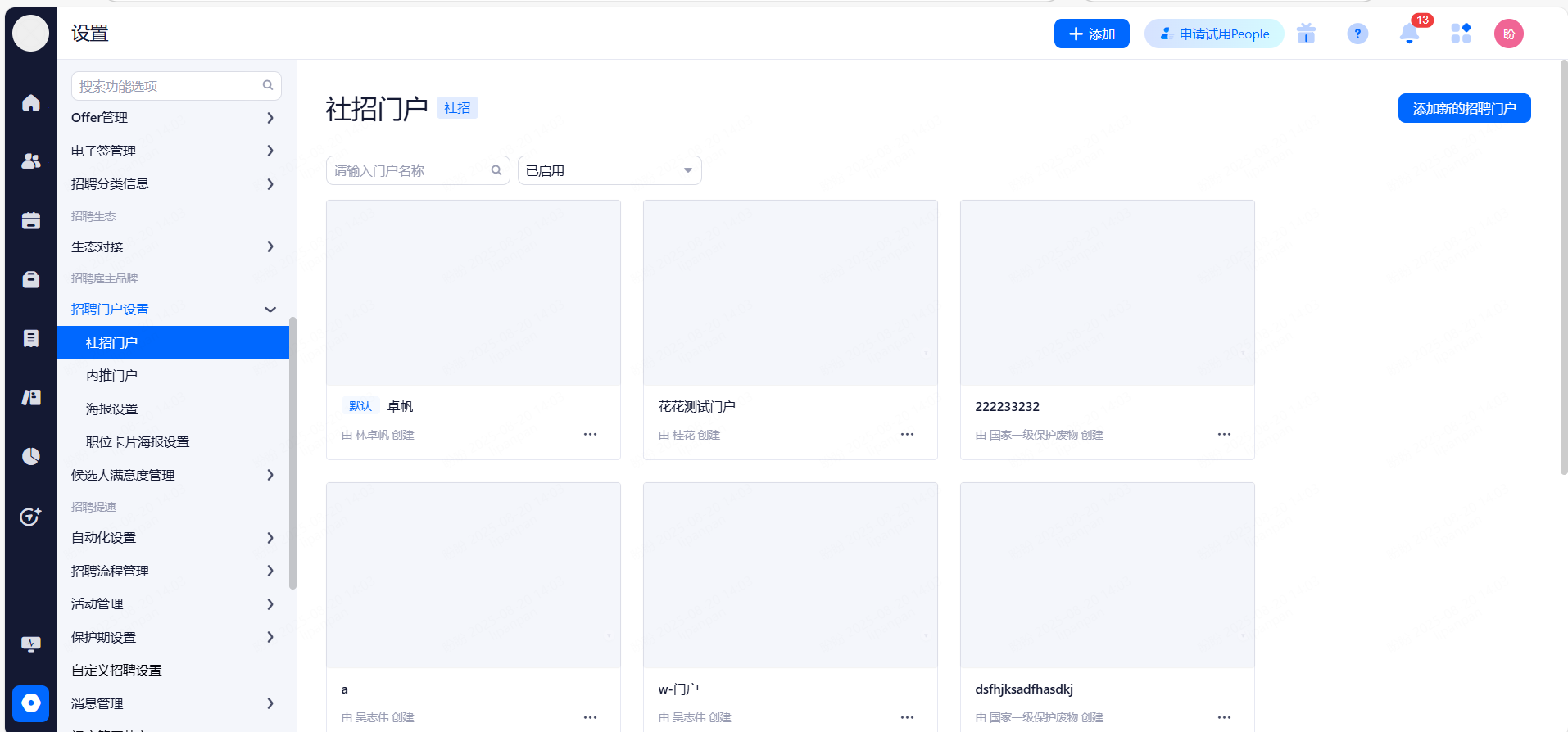Click the home icon in left sidebar
The image size is (1568, 732).
[31, 102]
